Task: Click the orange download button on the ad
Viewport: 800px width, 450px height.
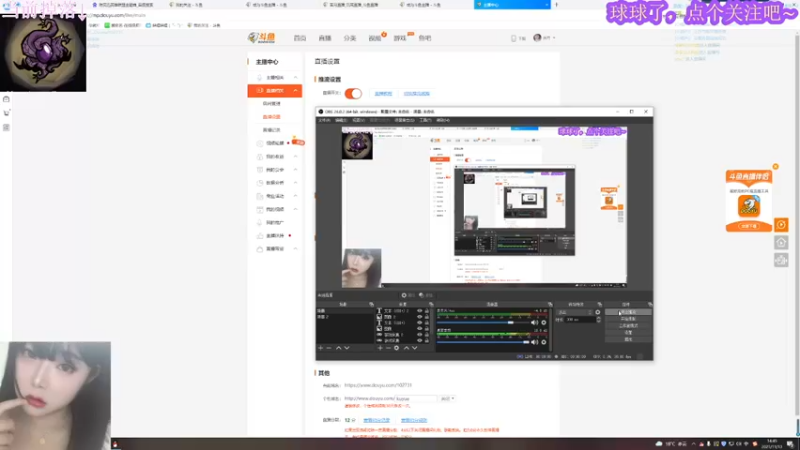Action: click(749, 226)
